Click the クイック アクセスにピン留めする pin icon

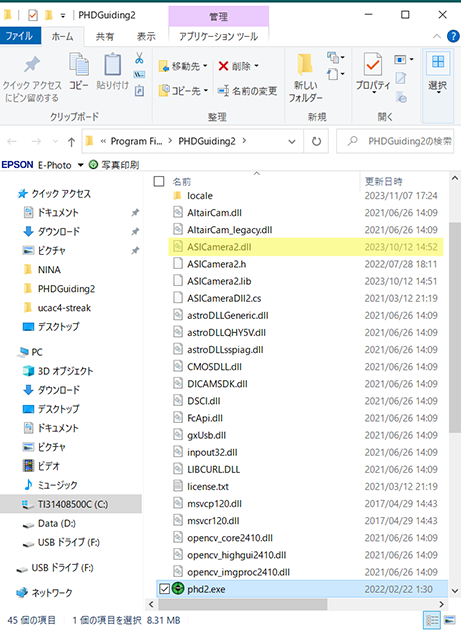click(32, 64)
